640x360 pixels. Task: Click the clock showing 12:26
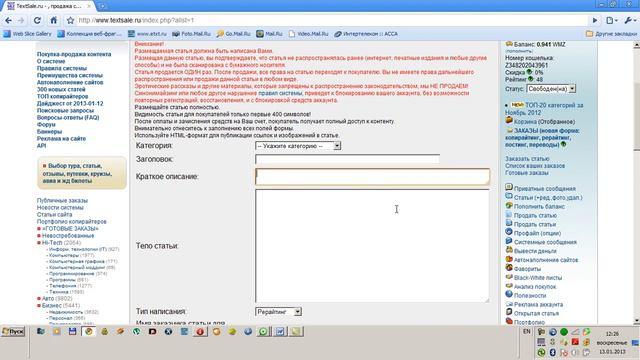click(x=612, y=333)
